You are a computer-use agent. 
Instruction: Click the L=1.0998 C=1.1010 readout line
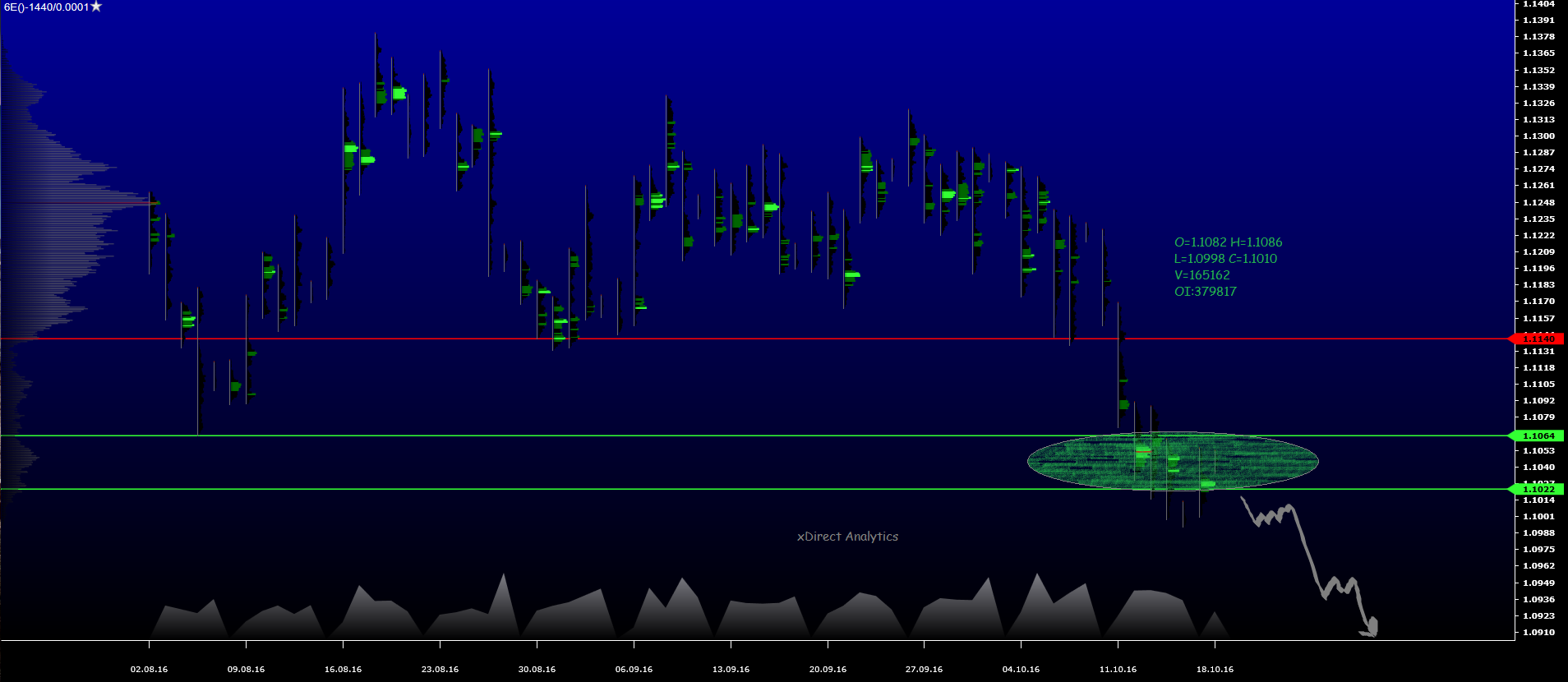pyautogui.click(x=1225, y=259)
